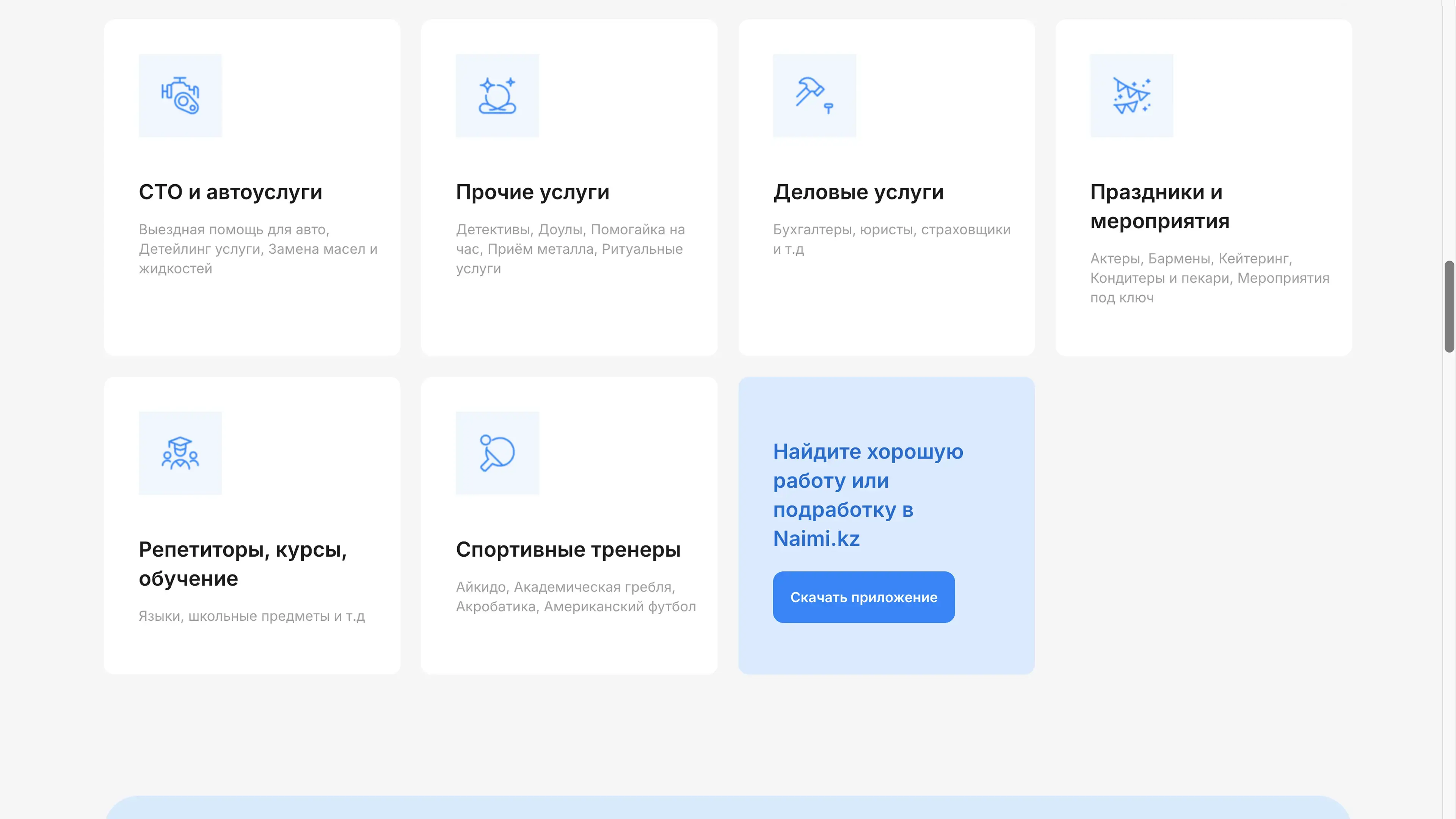This screenshot has height=819, width=1456.
Task: Click the page vertical scrollbar thumb
Action: tap(1449, 306)
